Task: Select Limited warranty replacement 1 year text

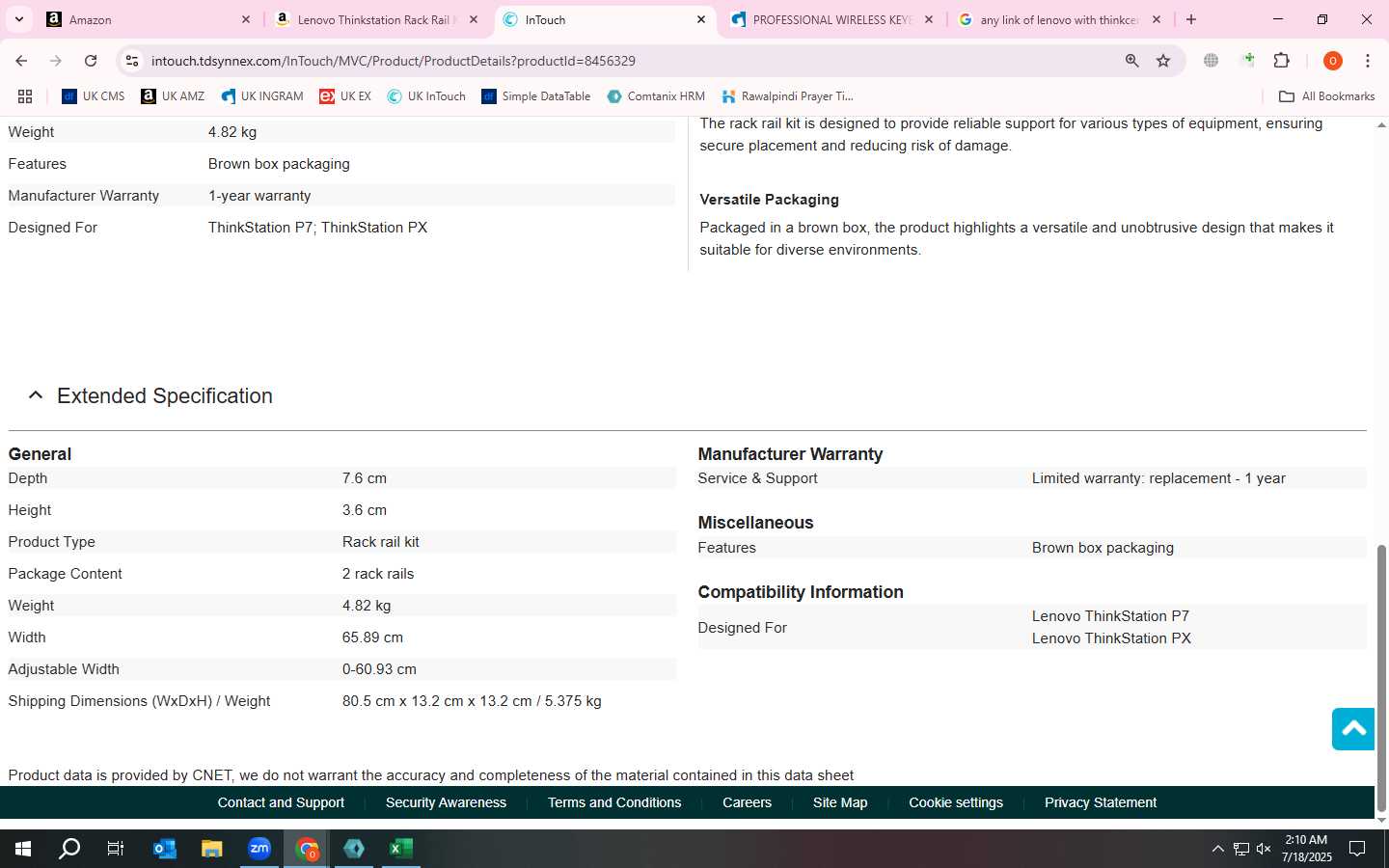Action: 1158,478
